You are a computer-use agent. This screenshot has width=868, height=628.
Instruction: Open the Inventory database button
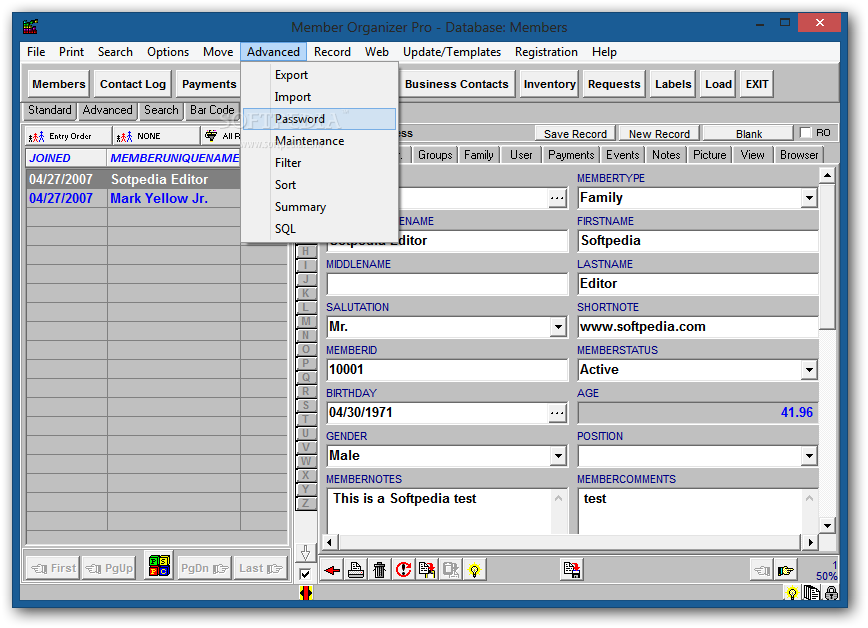[549, 84]
